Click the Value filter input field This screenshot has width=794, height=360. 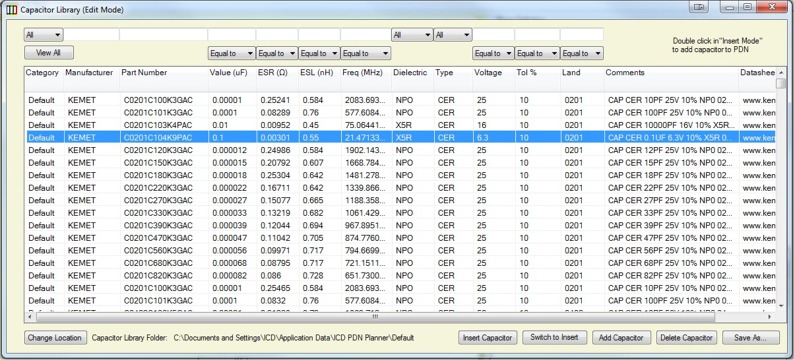click(x=232, y=34)
